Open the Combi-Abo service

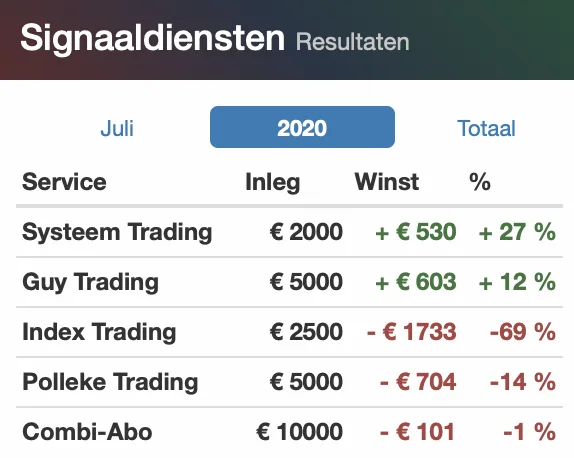click(x=87, y=431)
